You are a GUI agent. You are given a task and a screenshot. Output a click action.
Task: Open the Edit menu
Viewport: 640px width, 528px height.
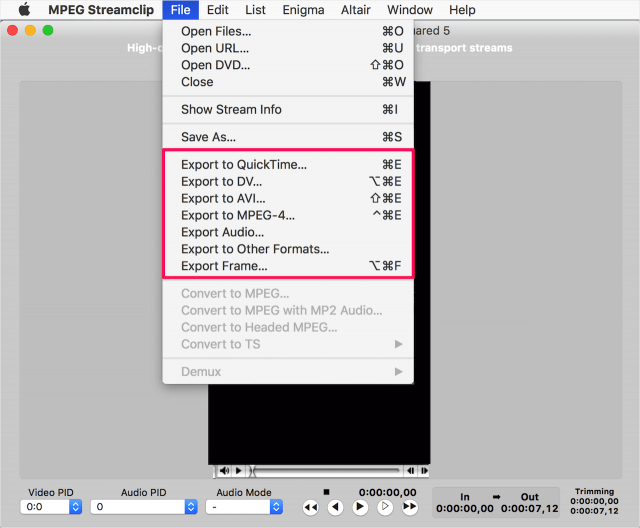[x=218, y=9]
